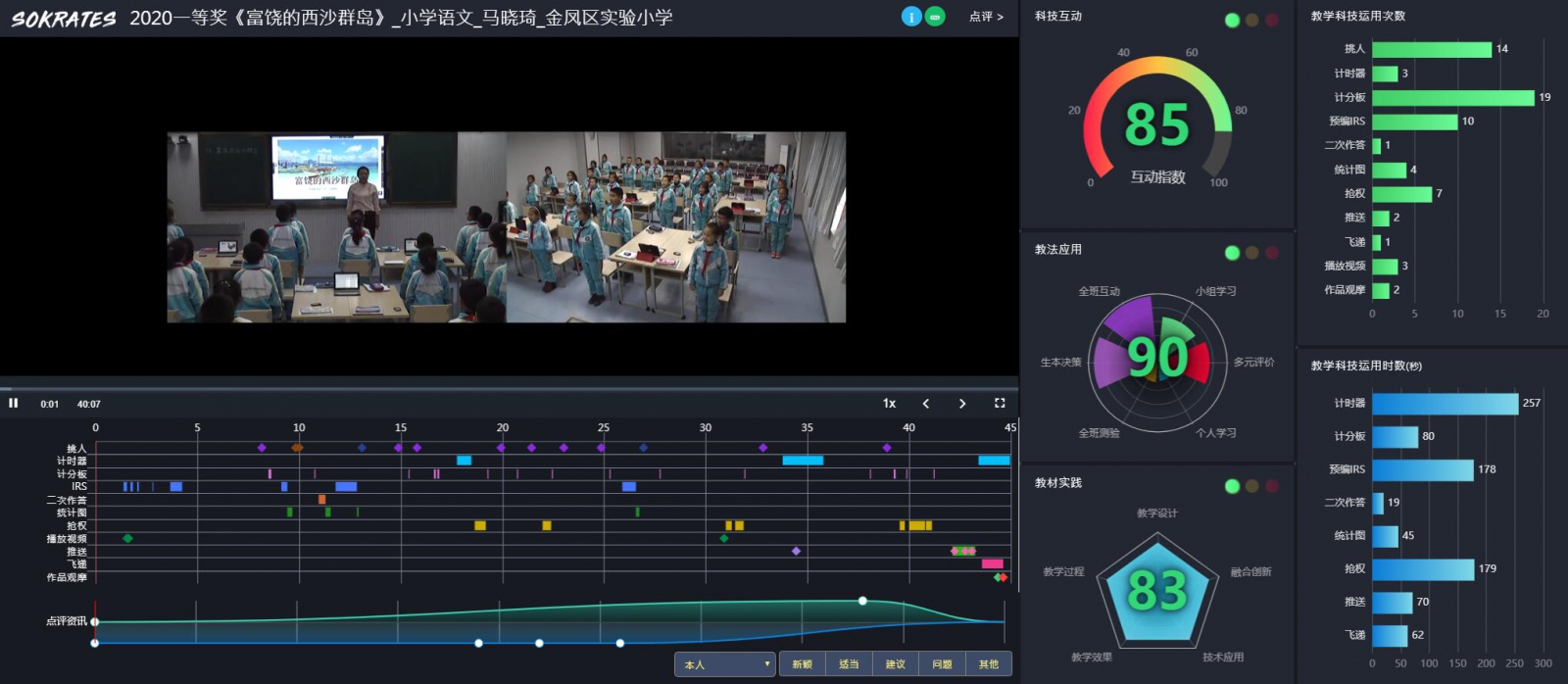Expand the 点评 panel

coord(986,17)
